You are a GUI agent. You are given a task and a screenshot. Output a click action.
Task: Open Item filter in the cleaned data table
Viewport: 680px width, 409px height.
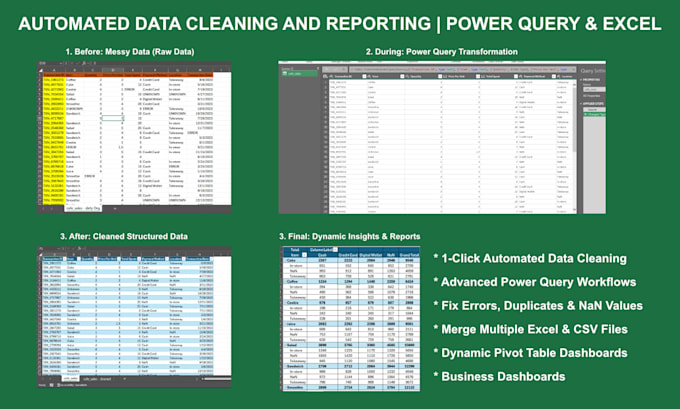[x=79, y=258]
